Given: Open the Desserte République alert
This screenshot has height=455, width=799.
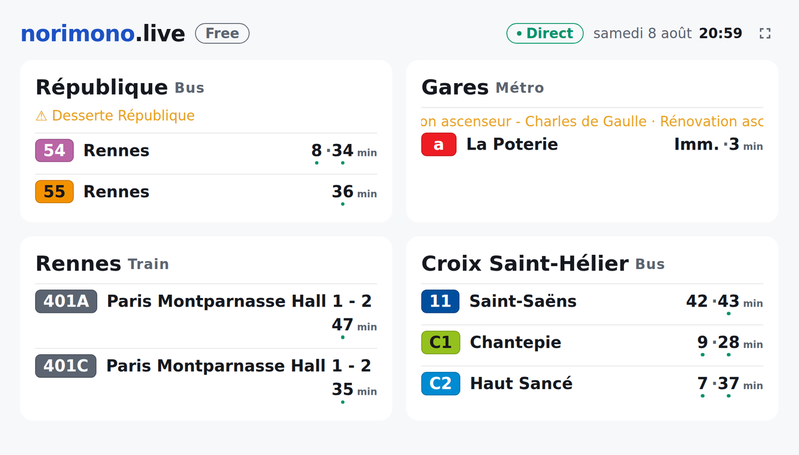Looking at the screenshot, I should [x=115, y=116].
